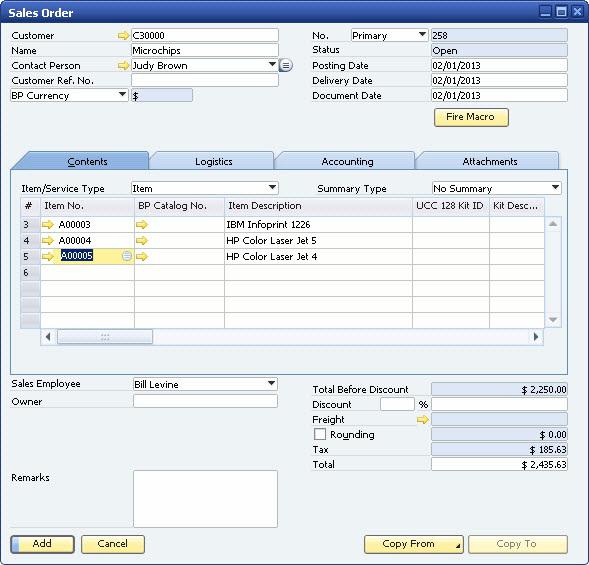The image size is (589, 565).
Task: Open the Customer link arrow next to C30000
Action: [x=123, y=36]
